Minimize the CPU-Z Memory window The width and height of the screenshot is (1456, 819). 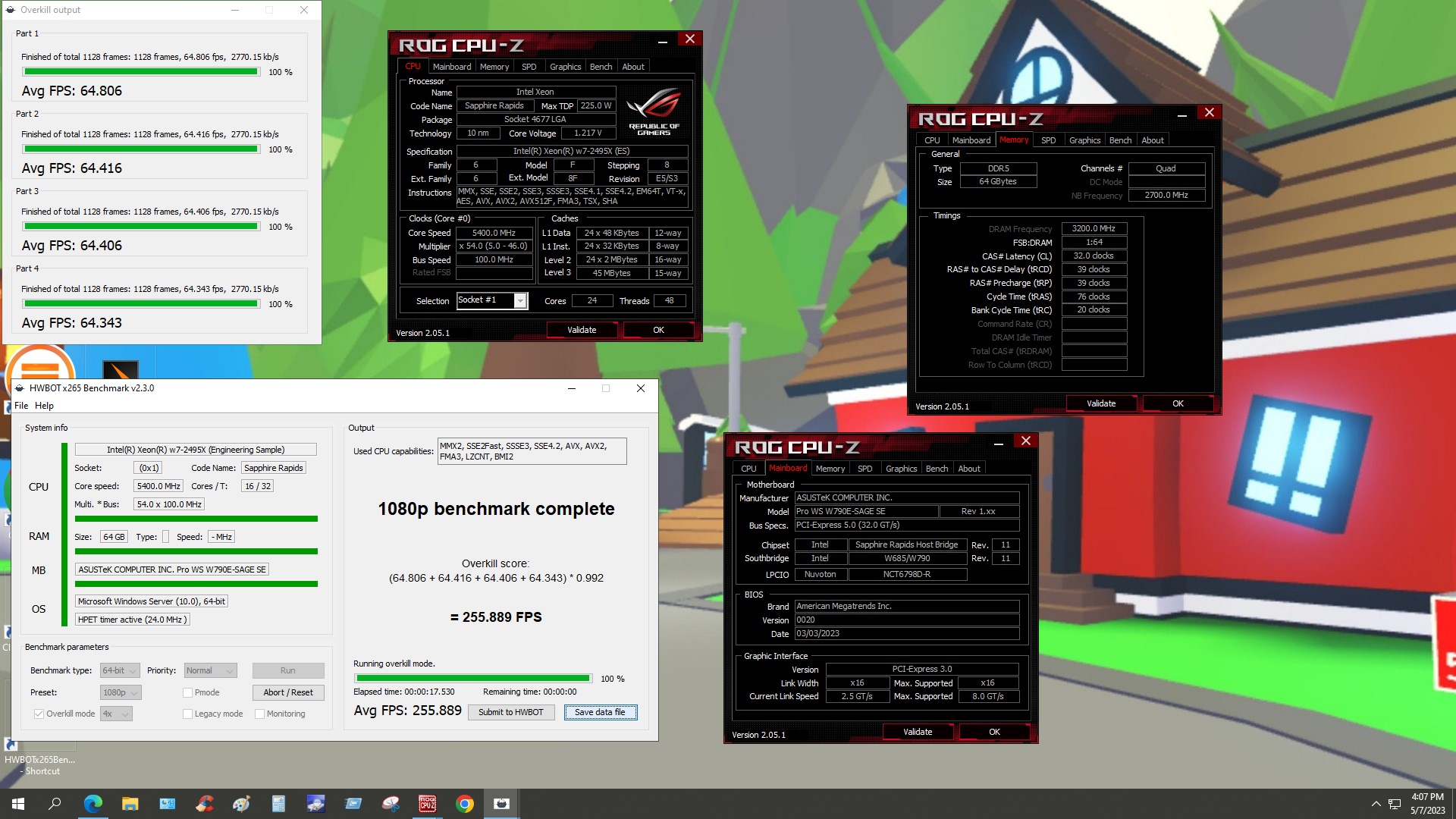1181,114
